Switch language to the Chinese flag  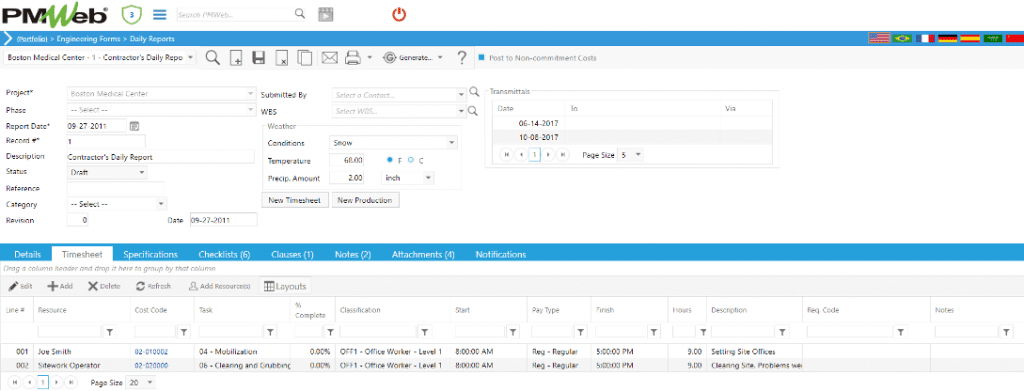(x=1015, y=39)
